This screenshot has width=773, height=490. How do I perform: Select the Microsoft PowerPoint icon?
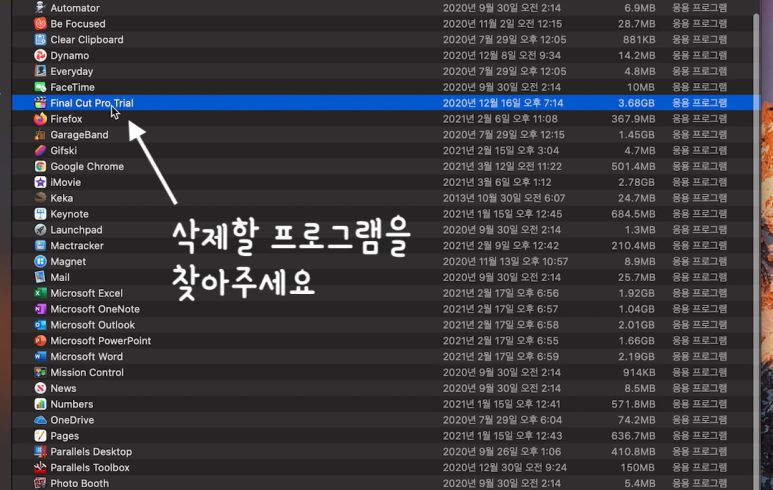pyautogui.click(x=40, y=341)
